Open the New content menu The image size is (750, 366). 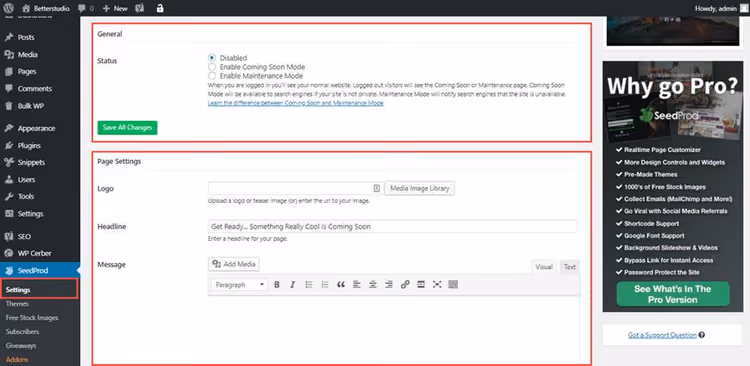coord(115,8)
